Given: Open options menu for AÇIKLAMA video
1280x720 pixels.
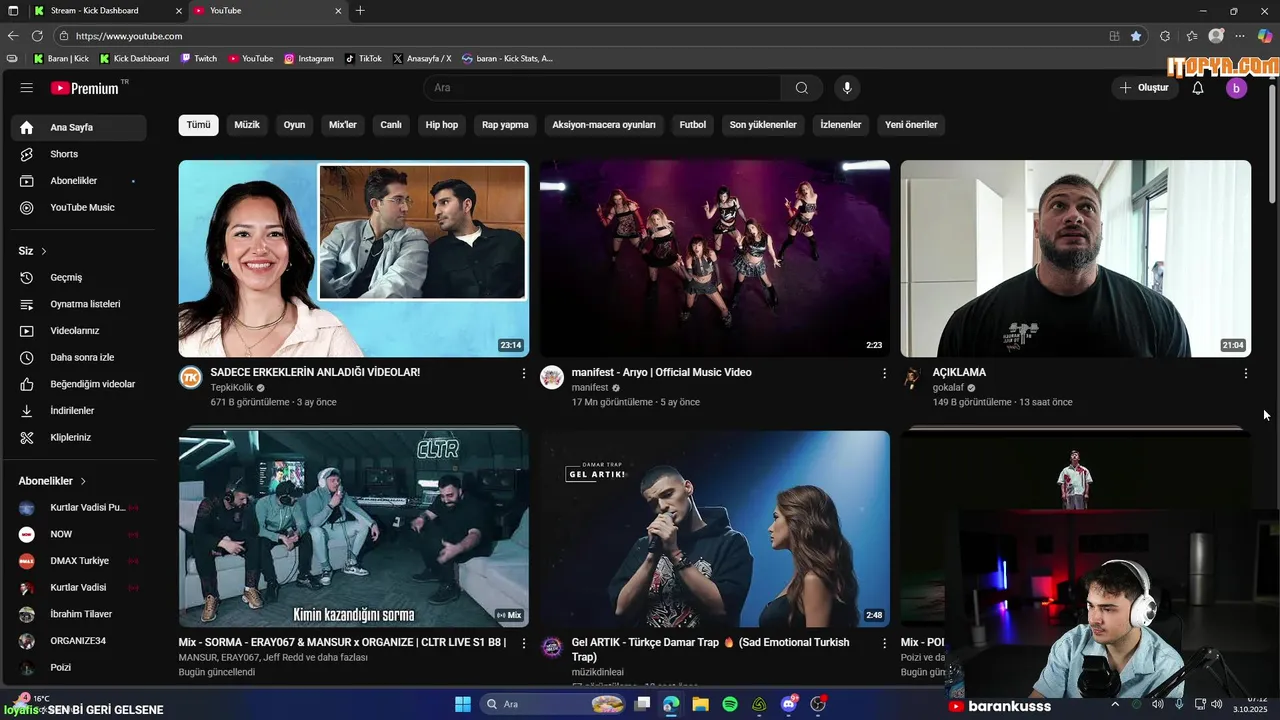Looking at the screenshot, I should tap(1245, 373).
